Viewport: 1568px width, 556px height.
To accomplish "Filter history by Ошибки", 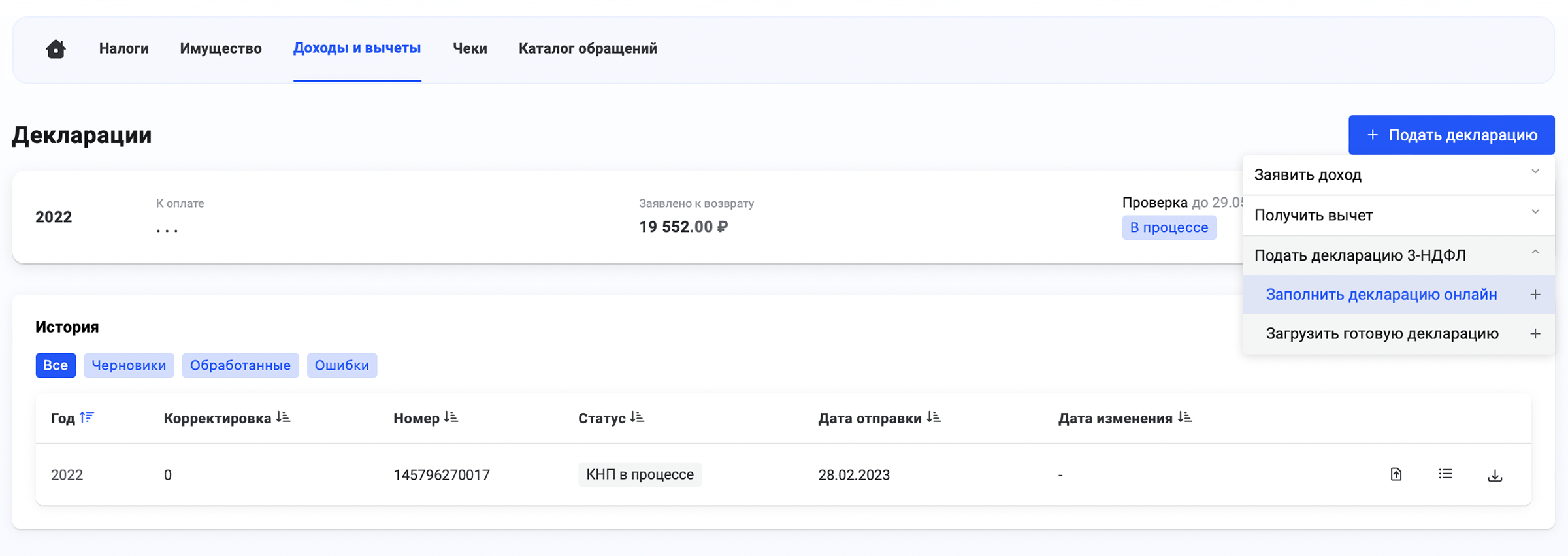I will tap(342, 365).
